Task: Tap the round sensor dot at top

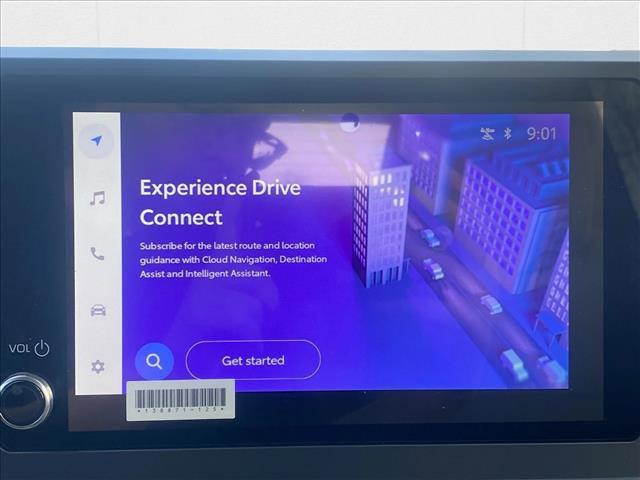Action: pos(349,122)
